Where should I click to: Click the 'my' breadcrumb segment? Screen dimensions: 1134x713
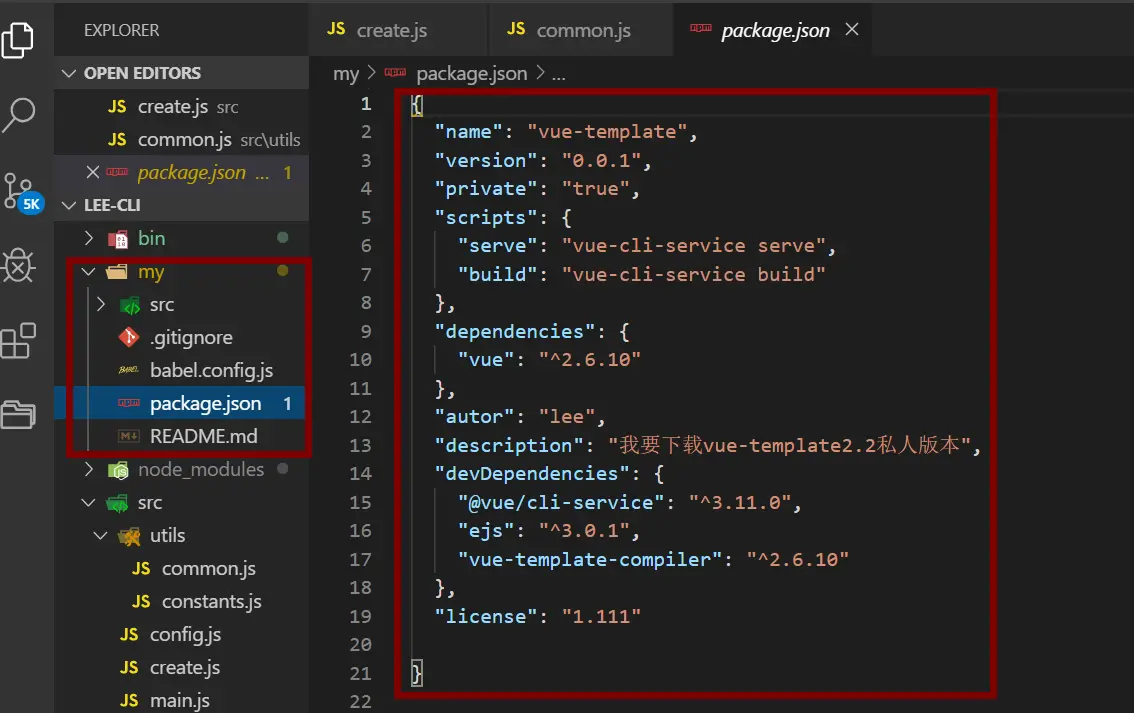[346, 74]
